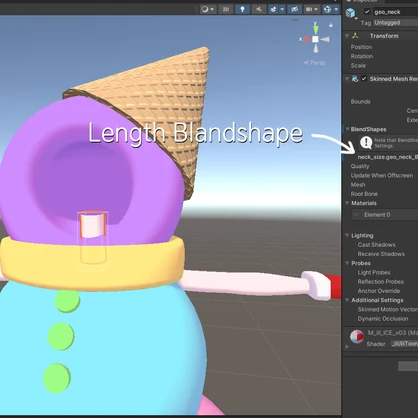Click the Scale label
The width and height of the screenshot is (418, 418).
(x=358, y=66)
